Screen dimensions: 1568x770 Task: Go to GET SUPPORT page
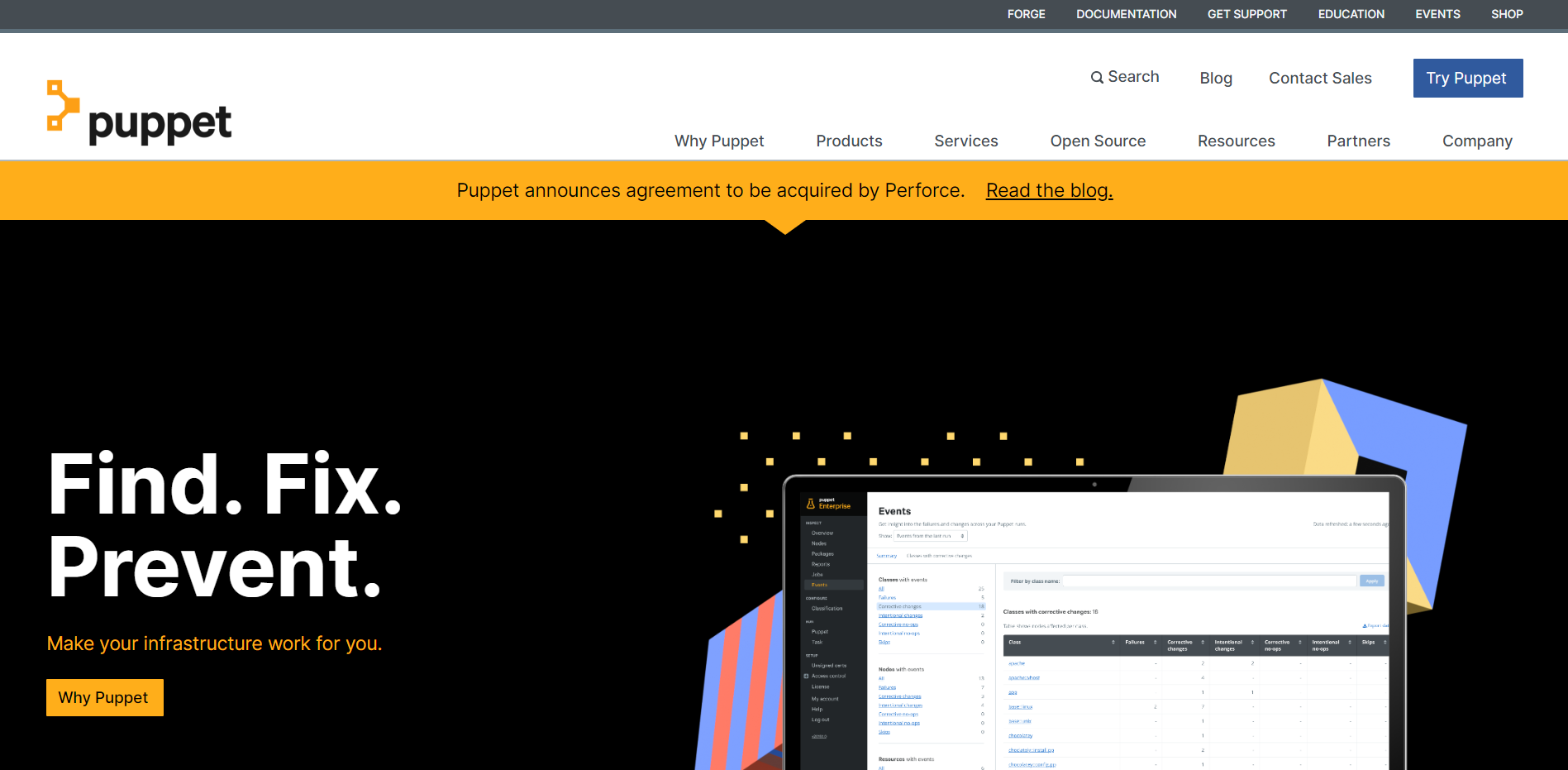pos(1246,14)
